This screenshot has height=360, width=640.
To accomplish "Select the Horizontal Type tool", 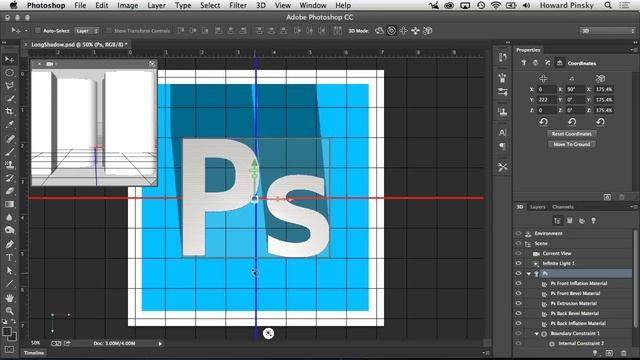I will click(9, 257).
